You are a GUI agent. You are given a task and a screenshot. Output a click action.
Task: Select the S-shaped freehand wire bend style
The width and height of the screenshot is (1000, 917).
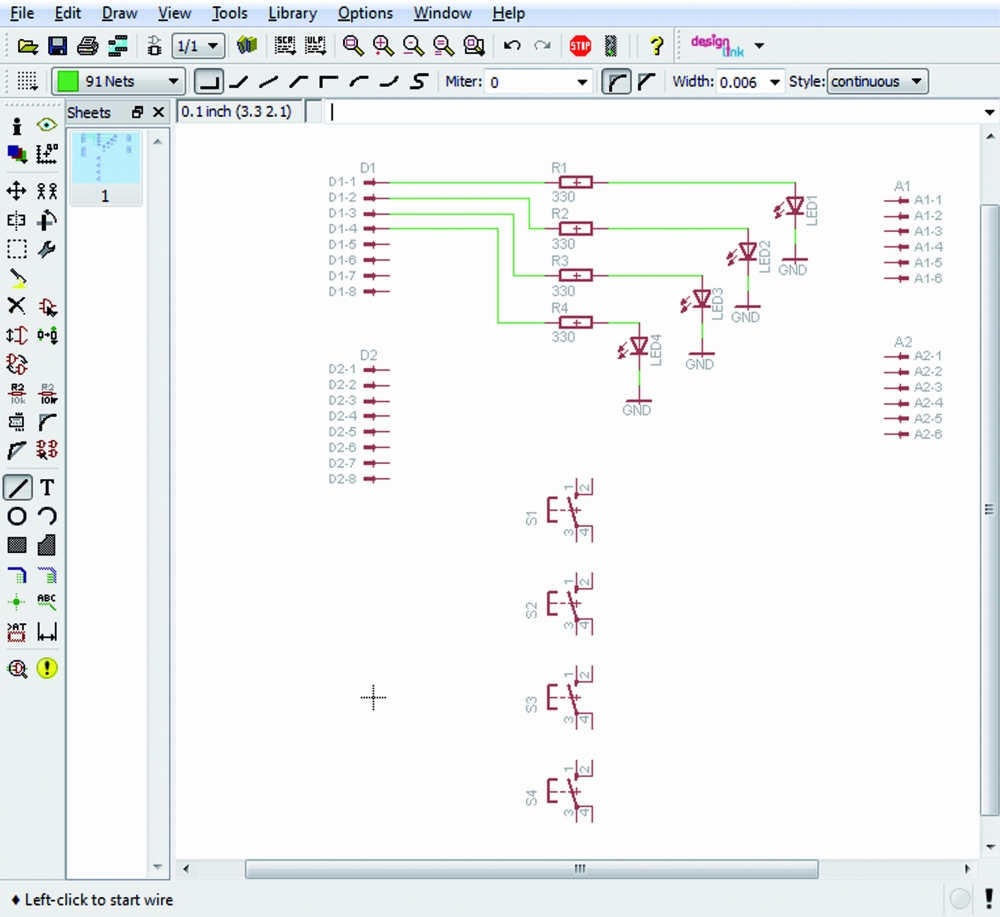420,82
